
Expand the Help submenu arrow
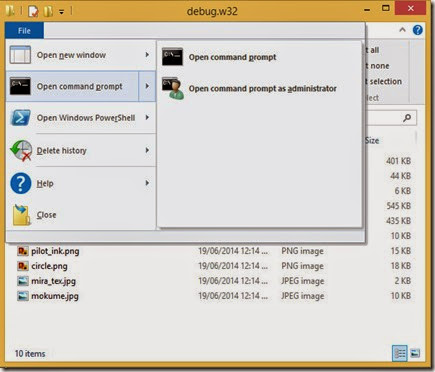(x=147, y=183)
